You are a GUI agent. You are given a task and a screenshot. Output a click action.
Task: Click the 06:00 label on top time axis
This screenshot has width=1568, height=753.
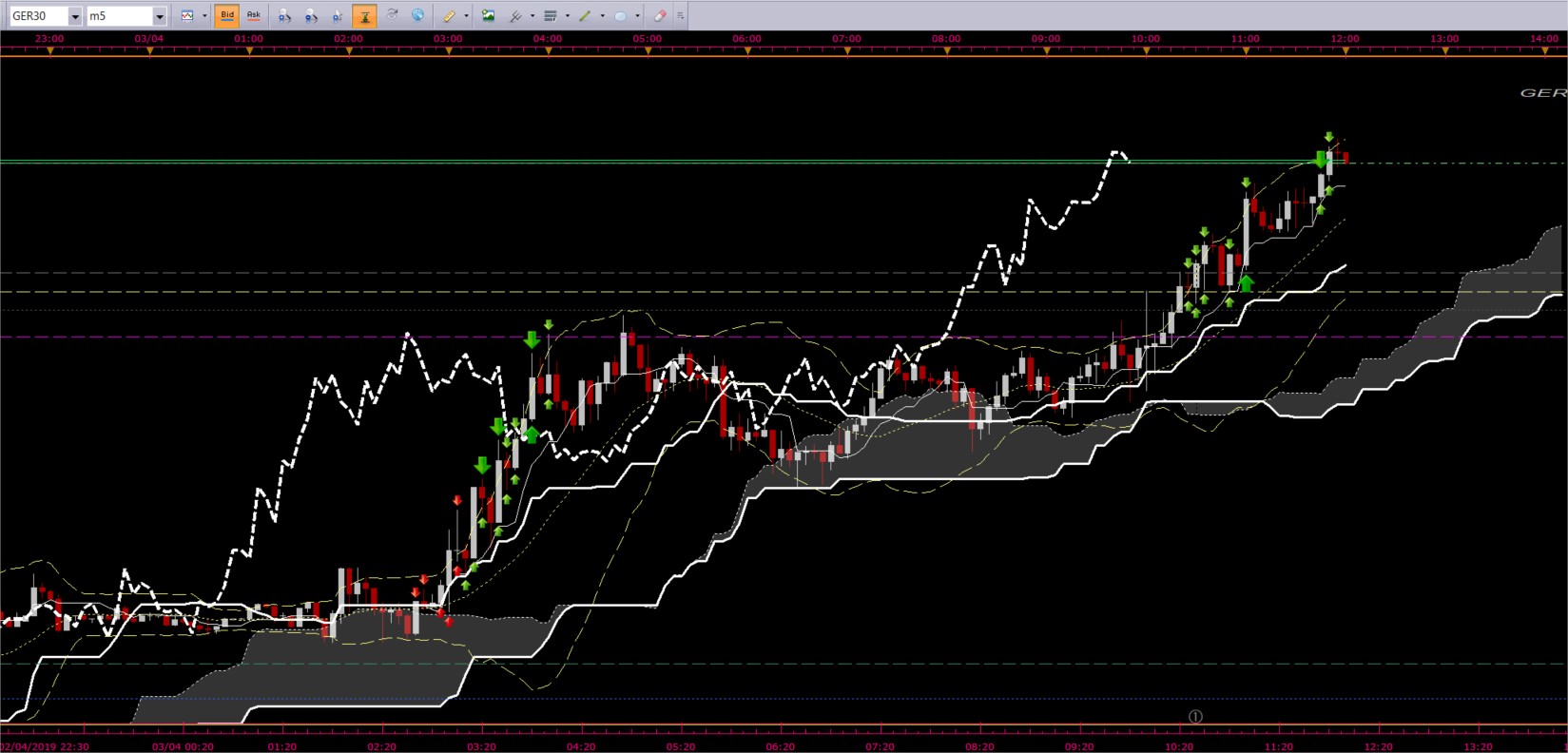pos(746,39)
